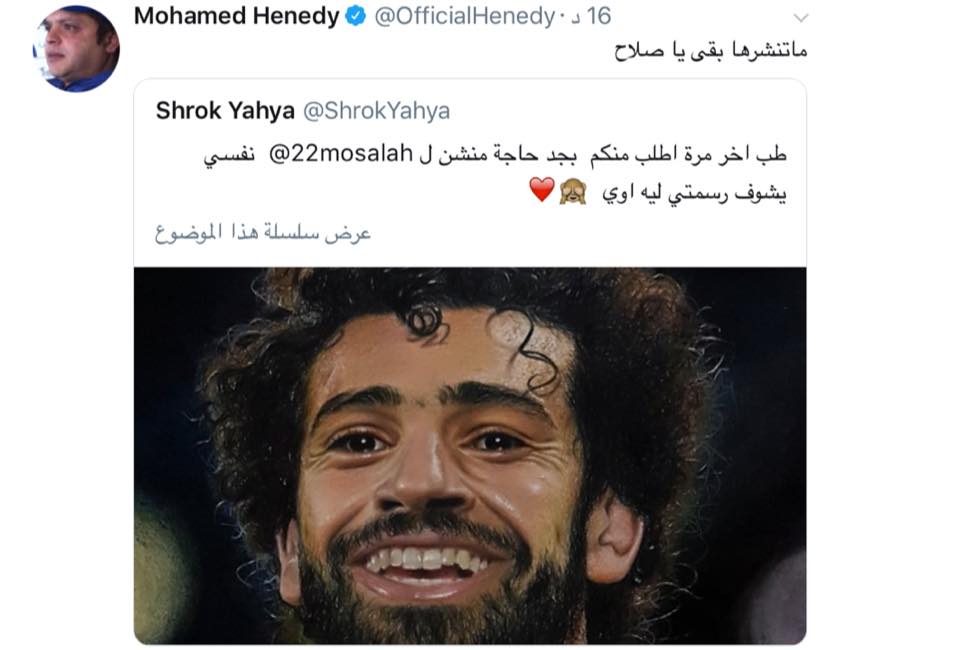Click quoted text "طب اخر مرة اطلب منكم"
This screenshot has height=650, width=960.
click(x=689, y=154)
